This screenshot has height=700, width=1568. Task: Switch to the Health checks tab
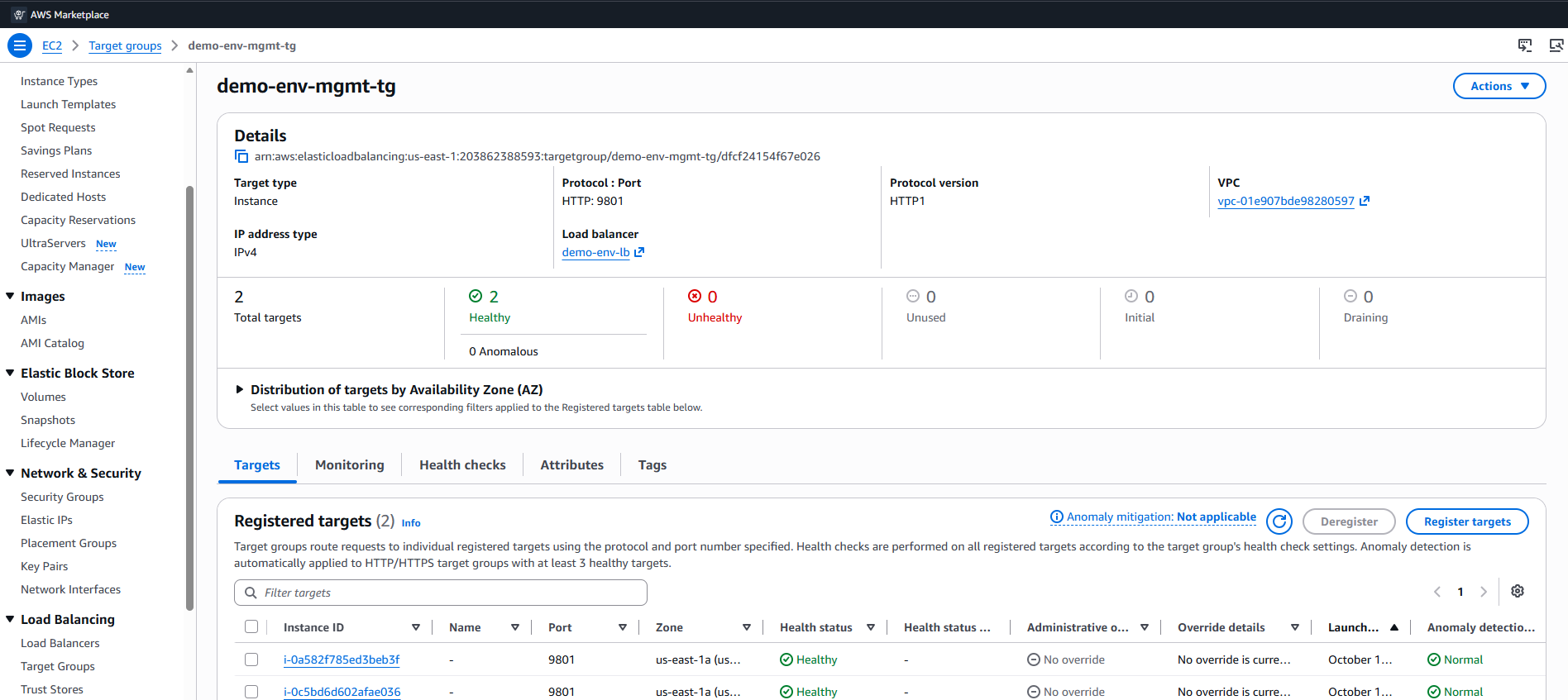click(x=462, y=465)
